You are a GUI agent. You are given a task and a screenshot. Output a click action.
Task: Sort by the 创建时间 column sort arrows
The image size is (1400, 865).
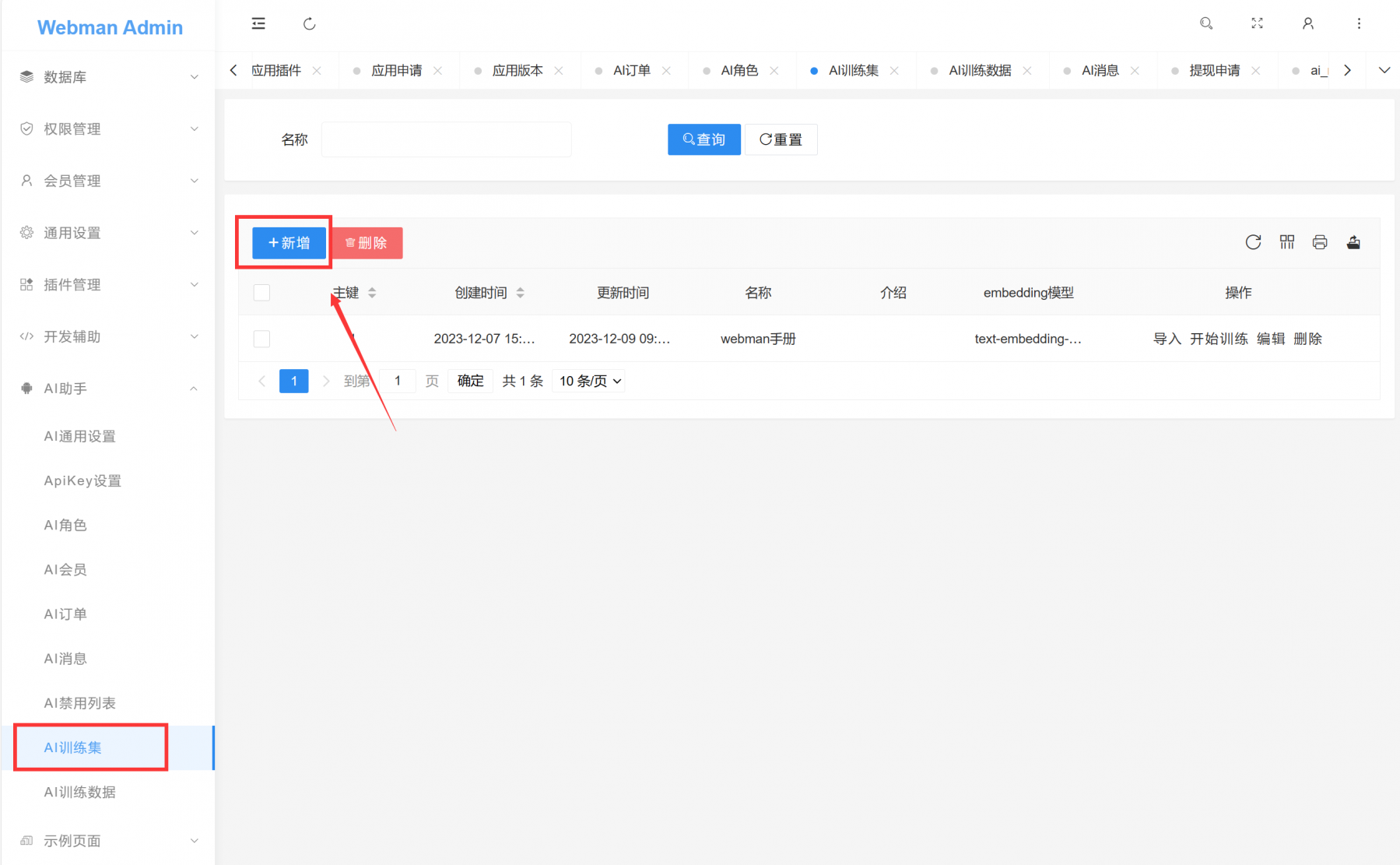tap(520, 293)
